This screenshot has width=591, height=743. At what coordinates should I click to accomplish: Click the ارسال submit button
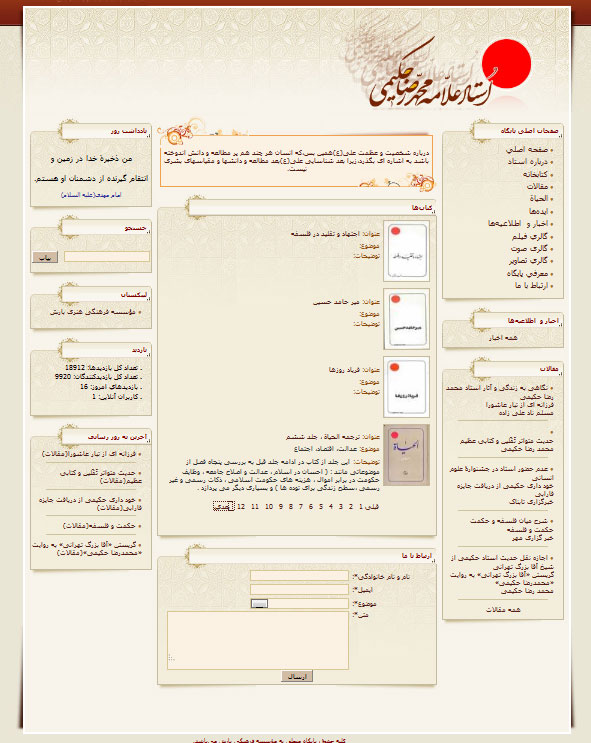click(x=297, y=677)
